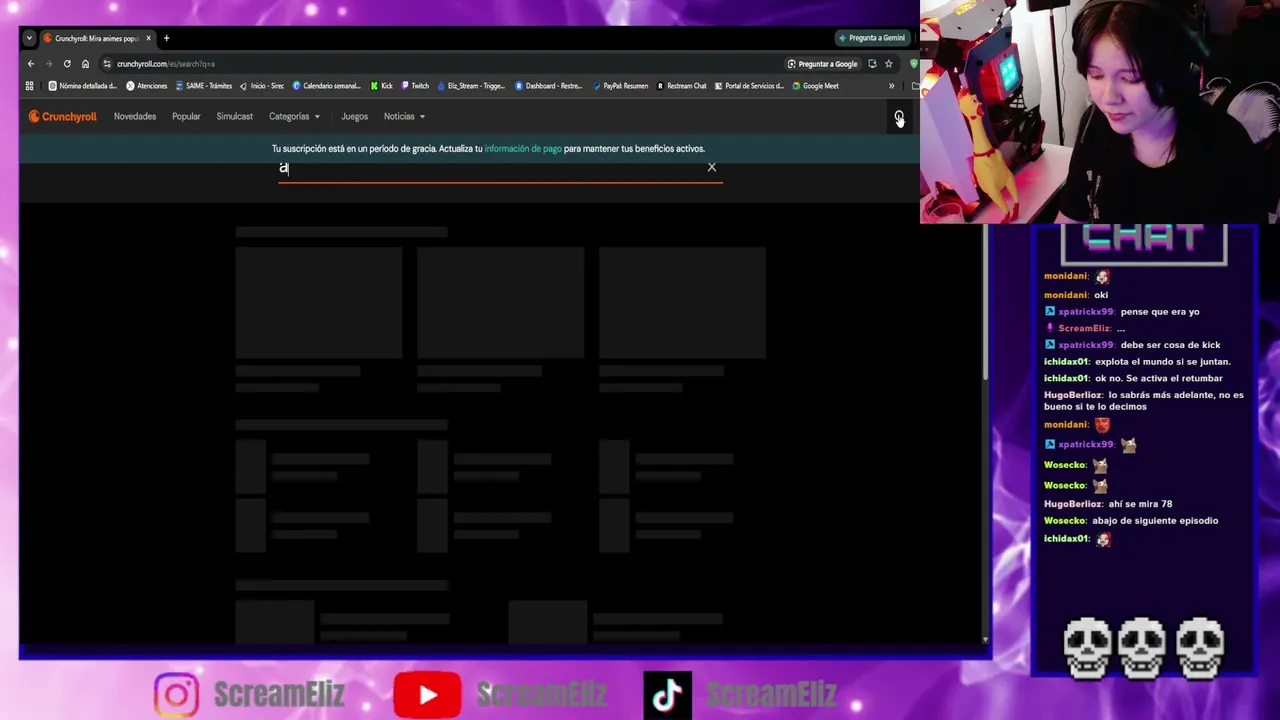Select the Crunchyroll browser tab

[96, 38]
